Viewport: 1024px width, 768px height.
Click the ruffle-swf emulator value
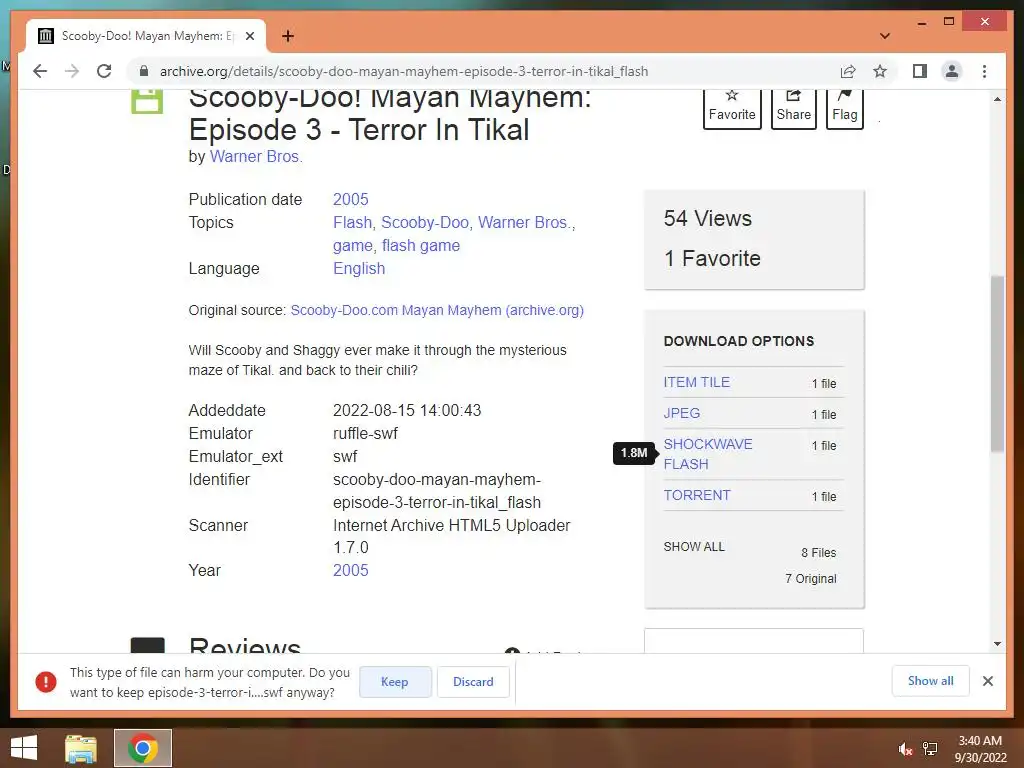tap(365, 434)
